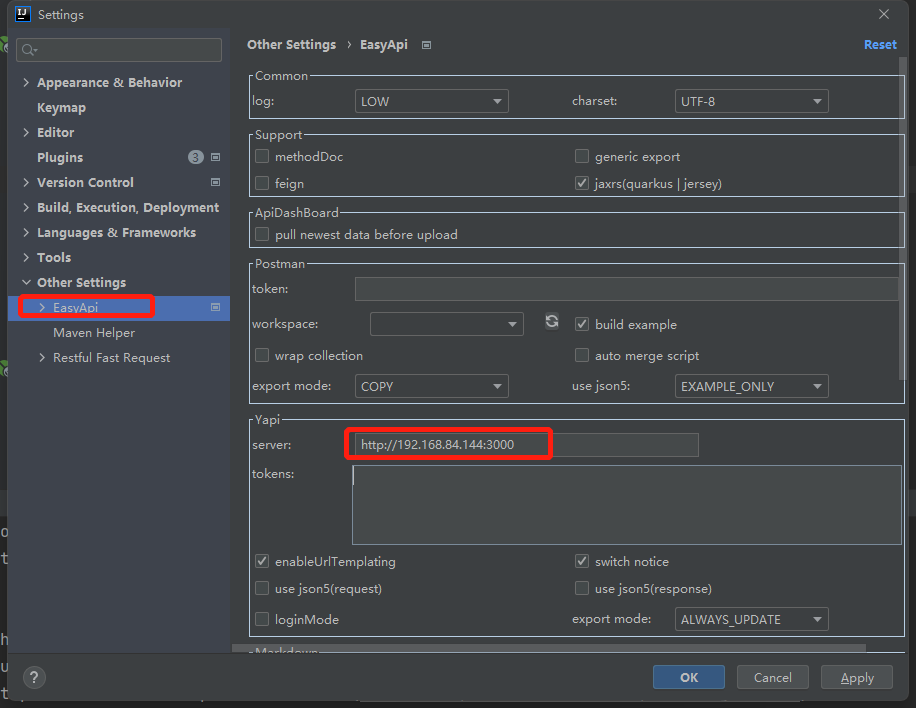Expand the Version Control node
Viewport: 916px width, 708px height.
pyautogui.click(x=26, y=182)
